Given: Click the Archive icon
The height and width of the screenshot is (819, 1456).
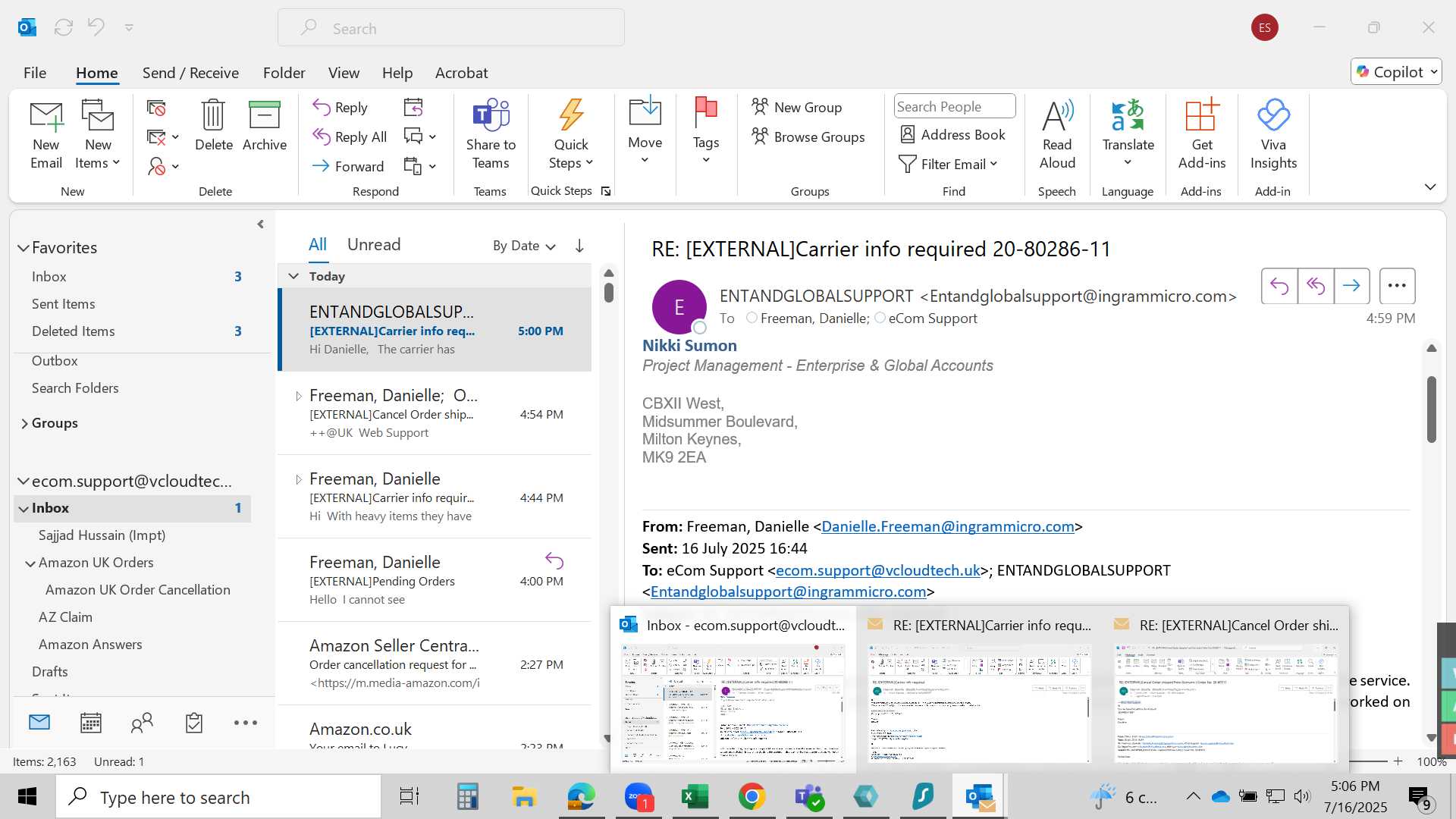Looking at the screenshot, I should tap(265, 126).
